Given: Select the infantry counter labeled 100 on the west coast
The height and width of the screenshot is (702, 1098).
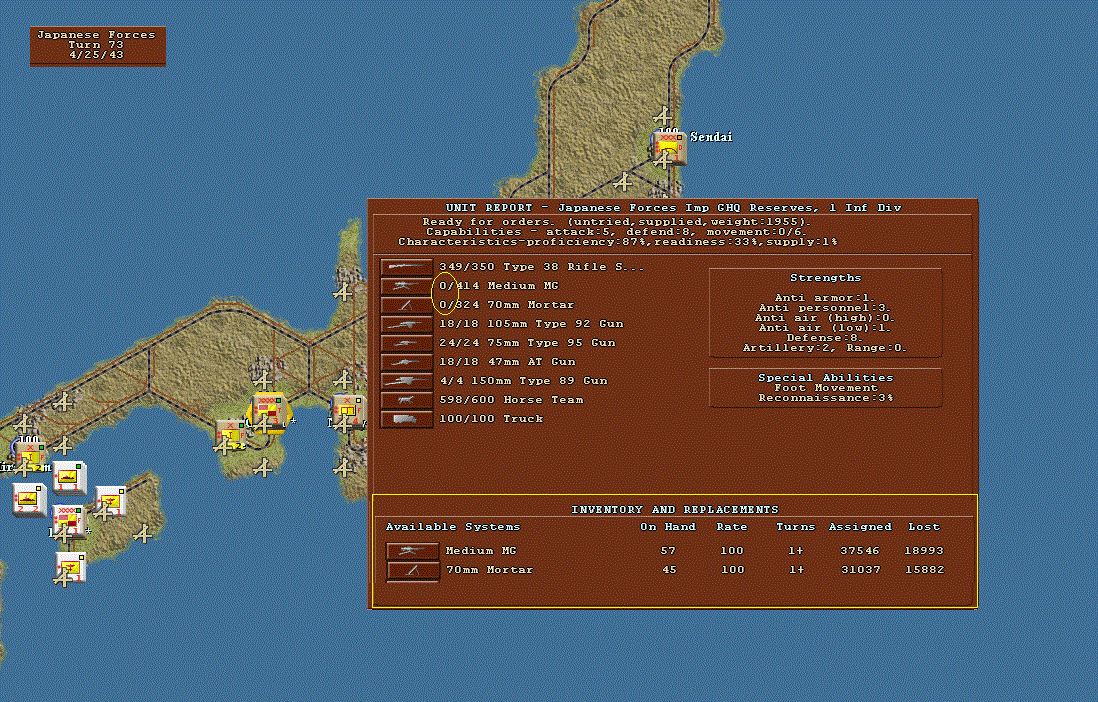Looking at the screenshot, I should pos(30,457).
